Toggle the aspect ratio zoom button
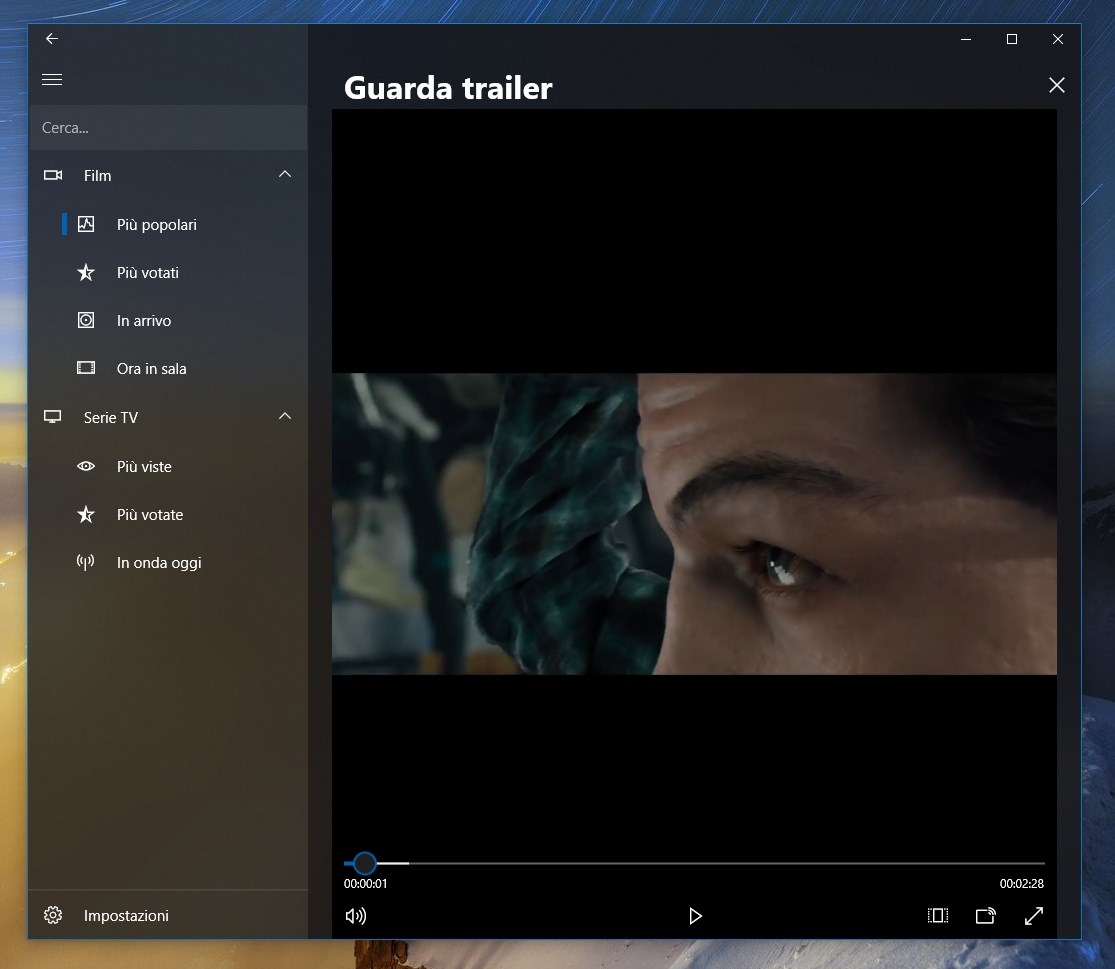Screen dimensions: 1115x969 click(938, 916)
